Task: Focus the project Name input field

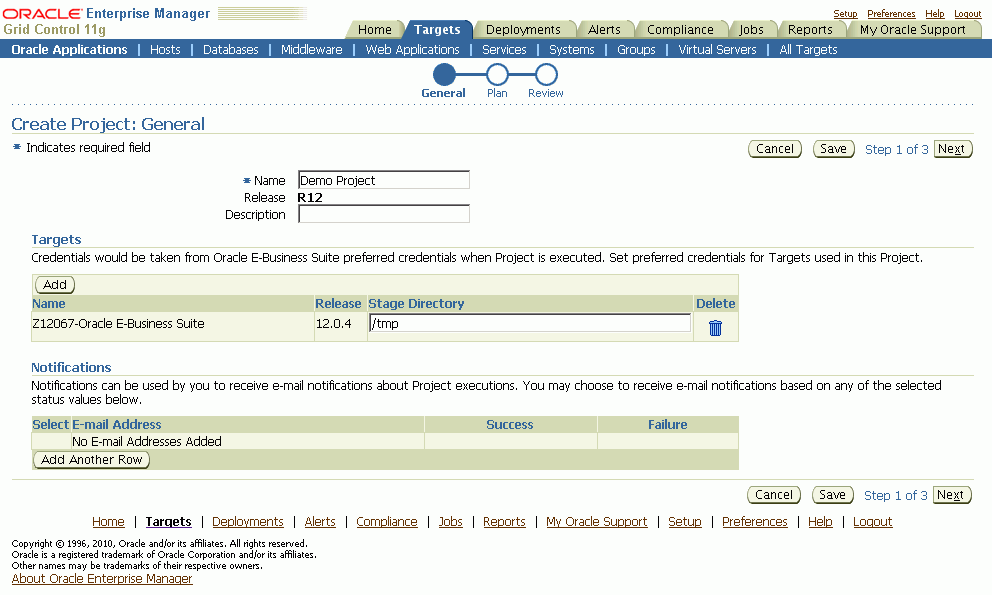Action: pos(383,180)
